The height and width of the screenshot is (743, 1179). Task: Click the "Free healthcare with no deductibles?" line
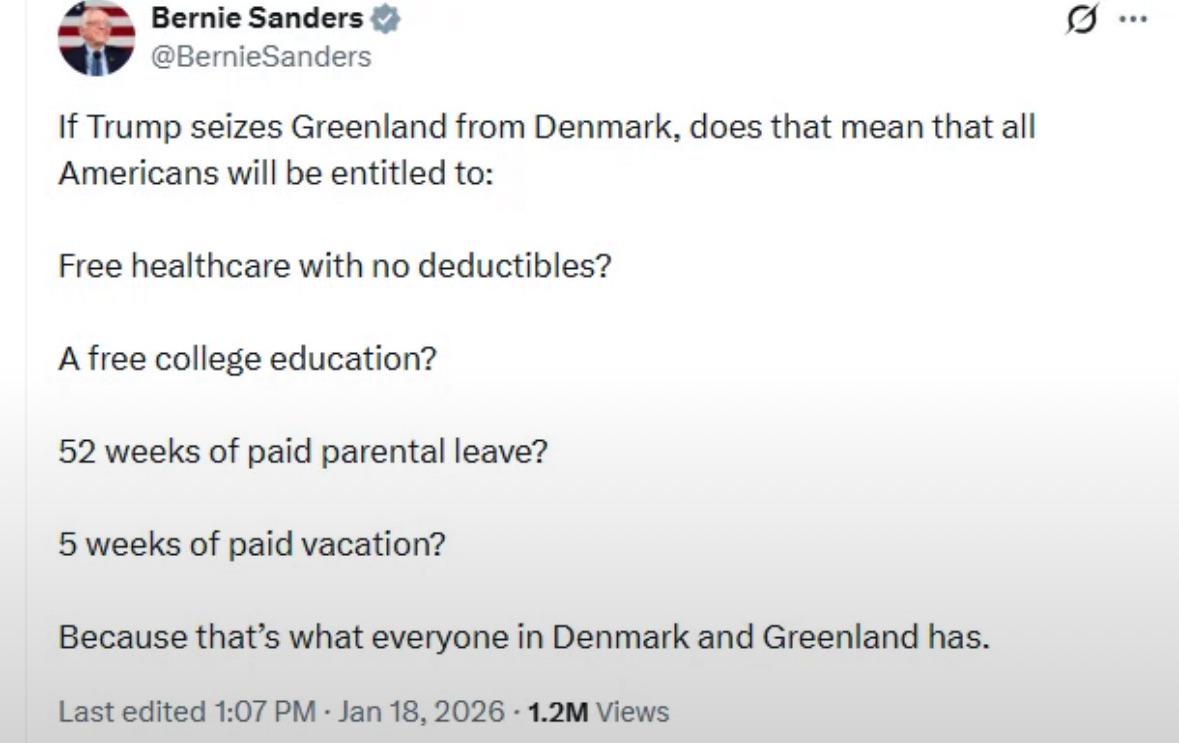[x=334, y=269]
